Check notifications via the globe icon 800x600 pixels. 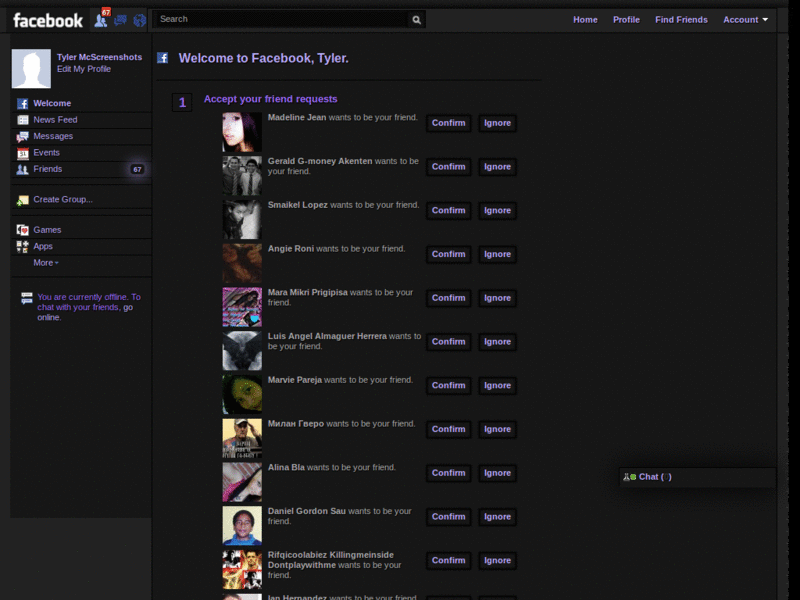138,18
